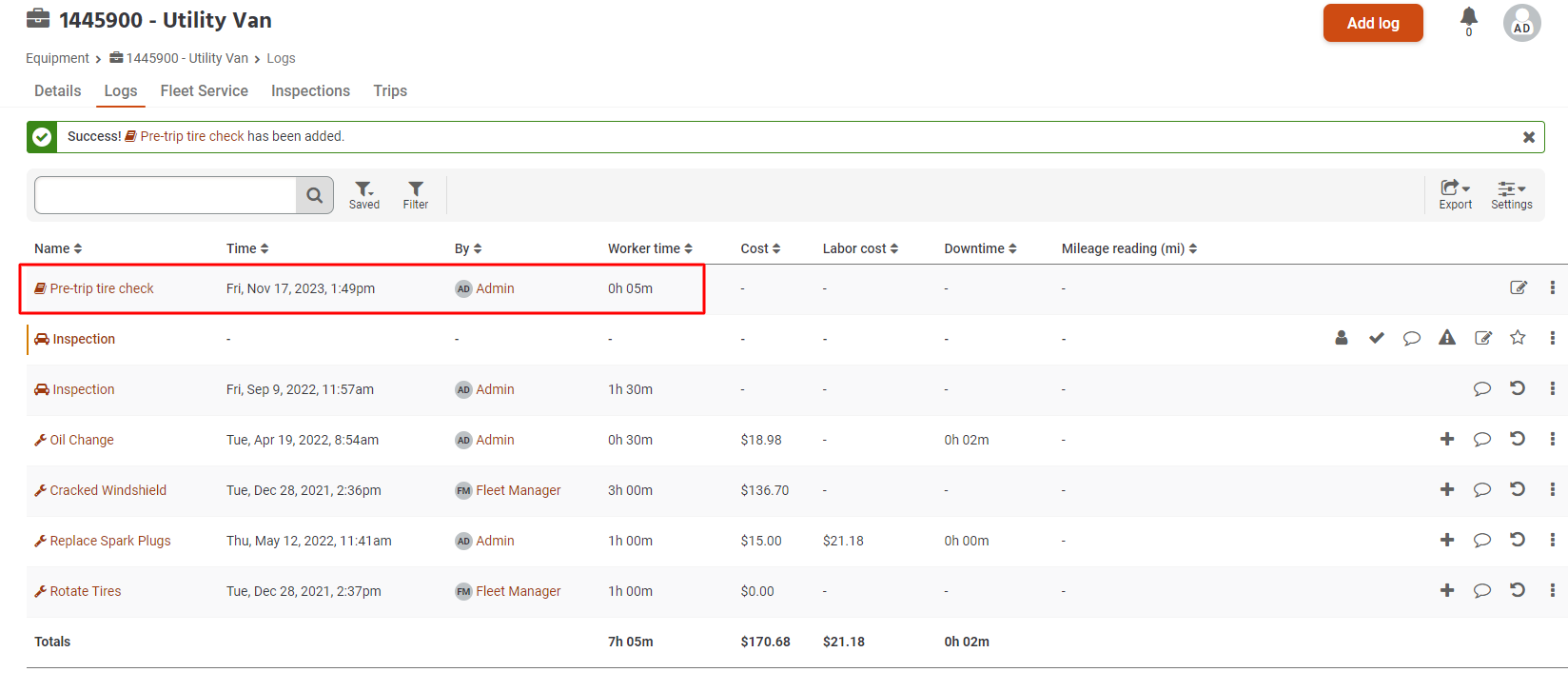
Task: Open the notifications bell
Action: tap(1468, 17)
